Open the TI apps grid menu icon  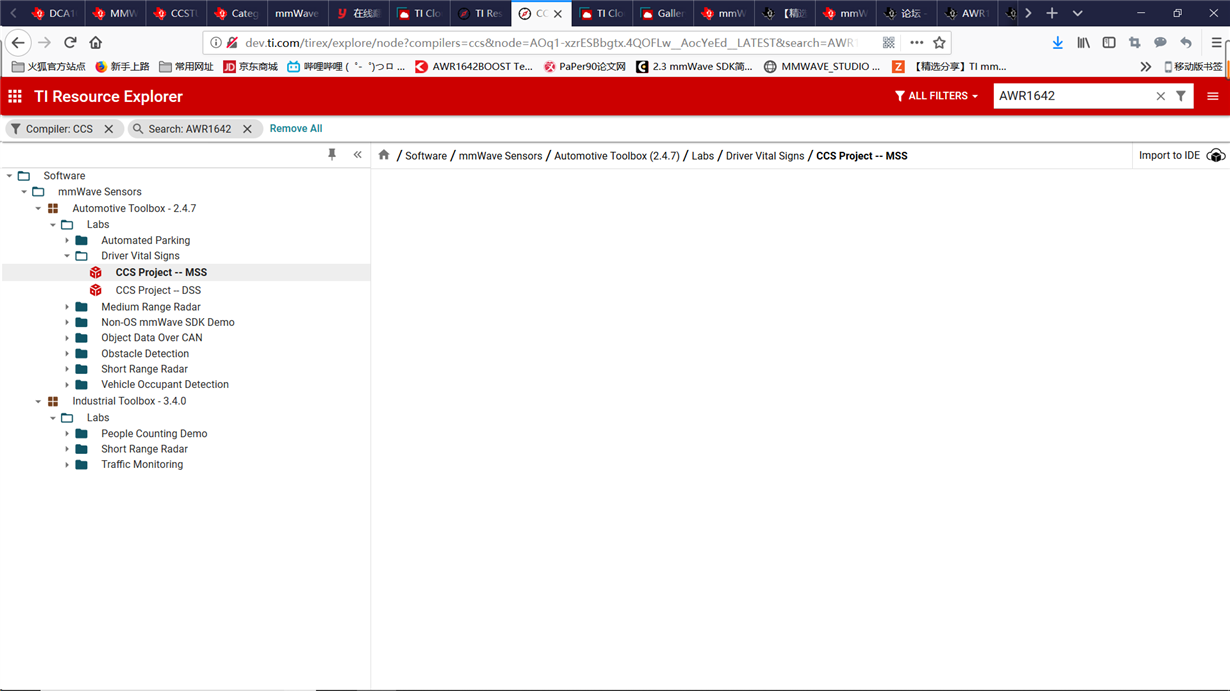tap(15, 96)
